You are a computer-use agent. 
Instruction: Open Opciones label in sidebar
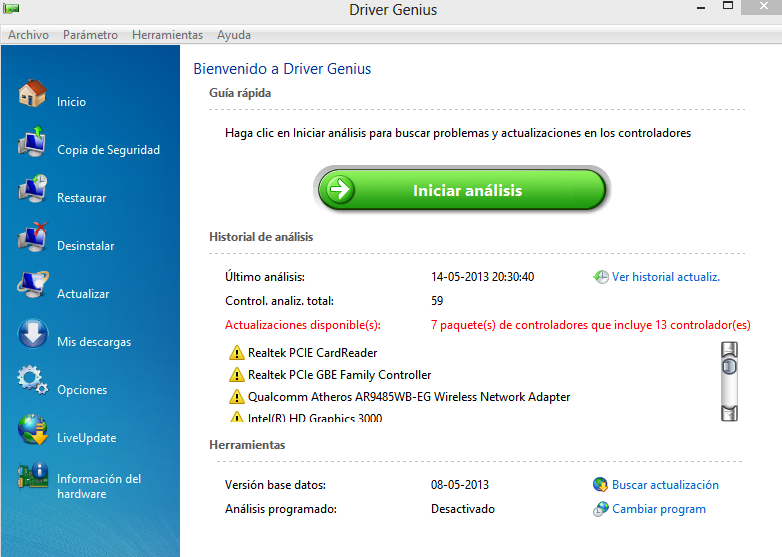point(82,390)
